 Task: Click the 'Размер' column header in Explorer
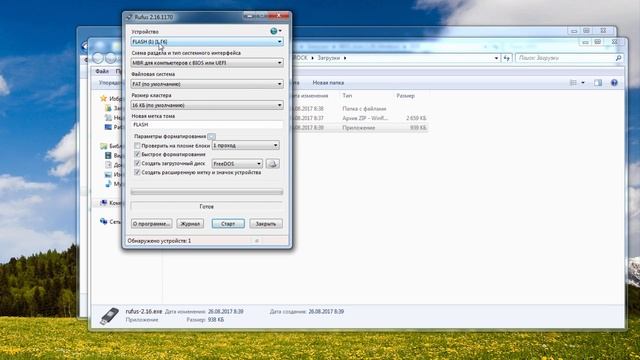(405, 96)
